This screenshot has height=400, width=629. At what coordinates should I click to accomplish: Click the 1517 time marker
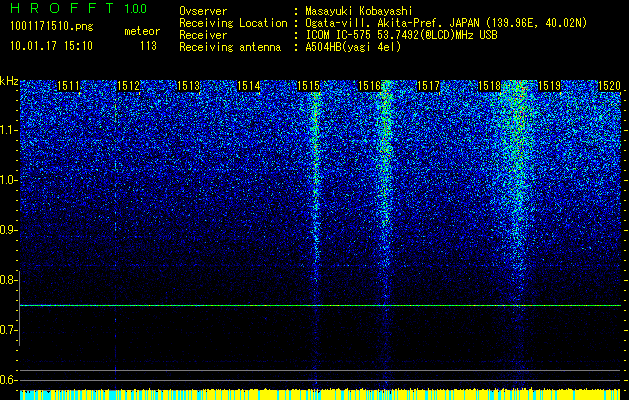tap(429, 86)
